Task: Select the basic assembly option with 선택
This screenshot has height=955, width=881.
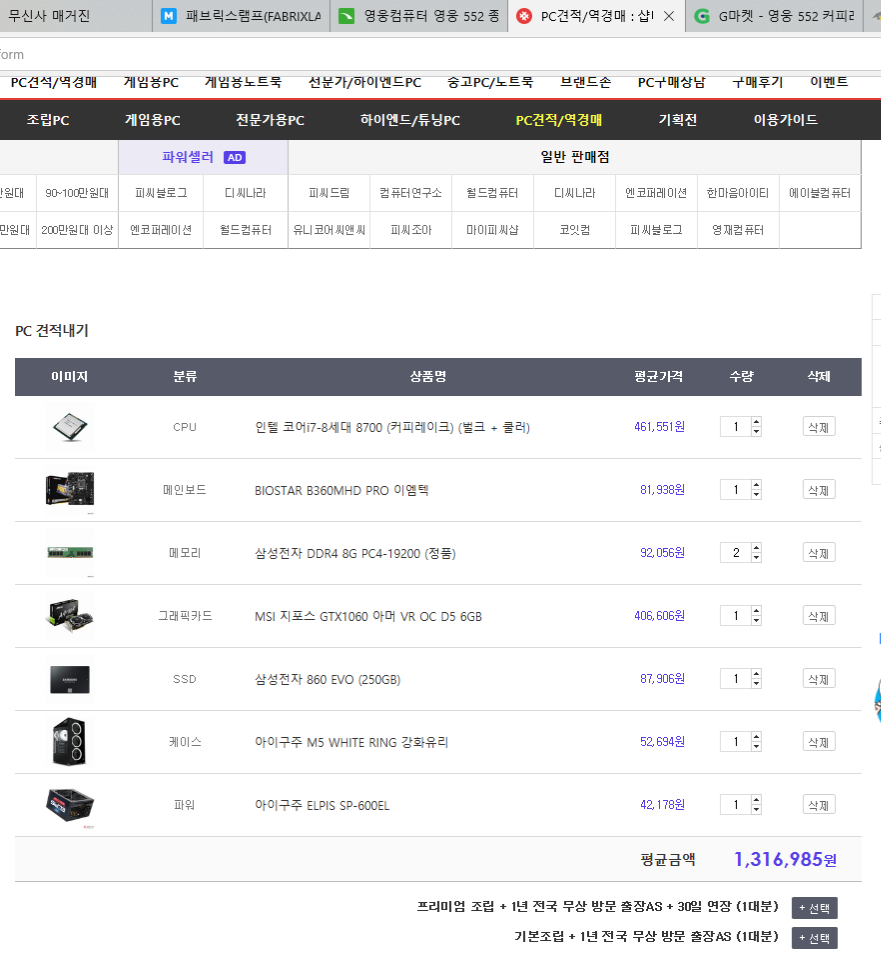Action: (814, 938)
